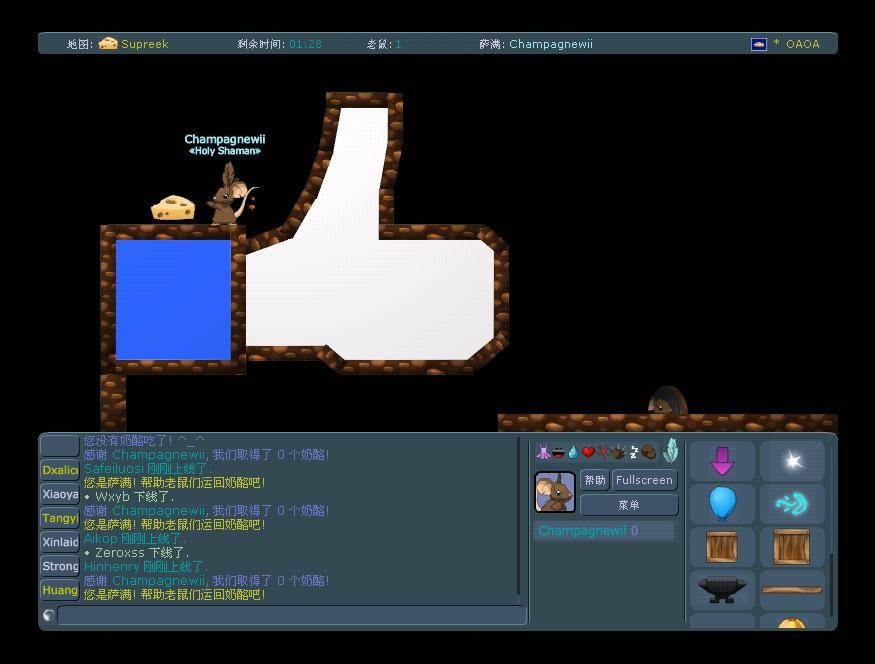Click the remaining time value 01:28
The height and width of the screenshot is (664, 875).
305,44
